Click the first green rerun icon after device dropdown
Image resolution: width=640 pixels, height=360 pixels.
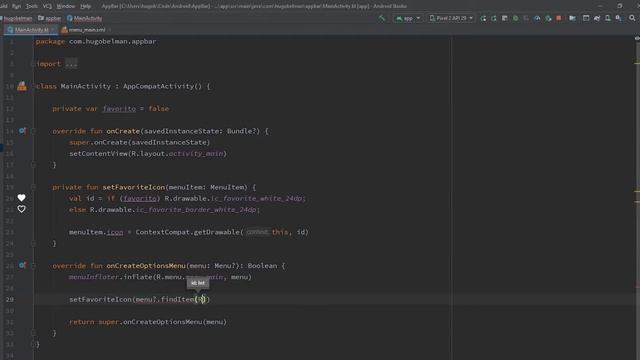pos(483,18)
